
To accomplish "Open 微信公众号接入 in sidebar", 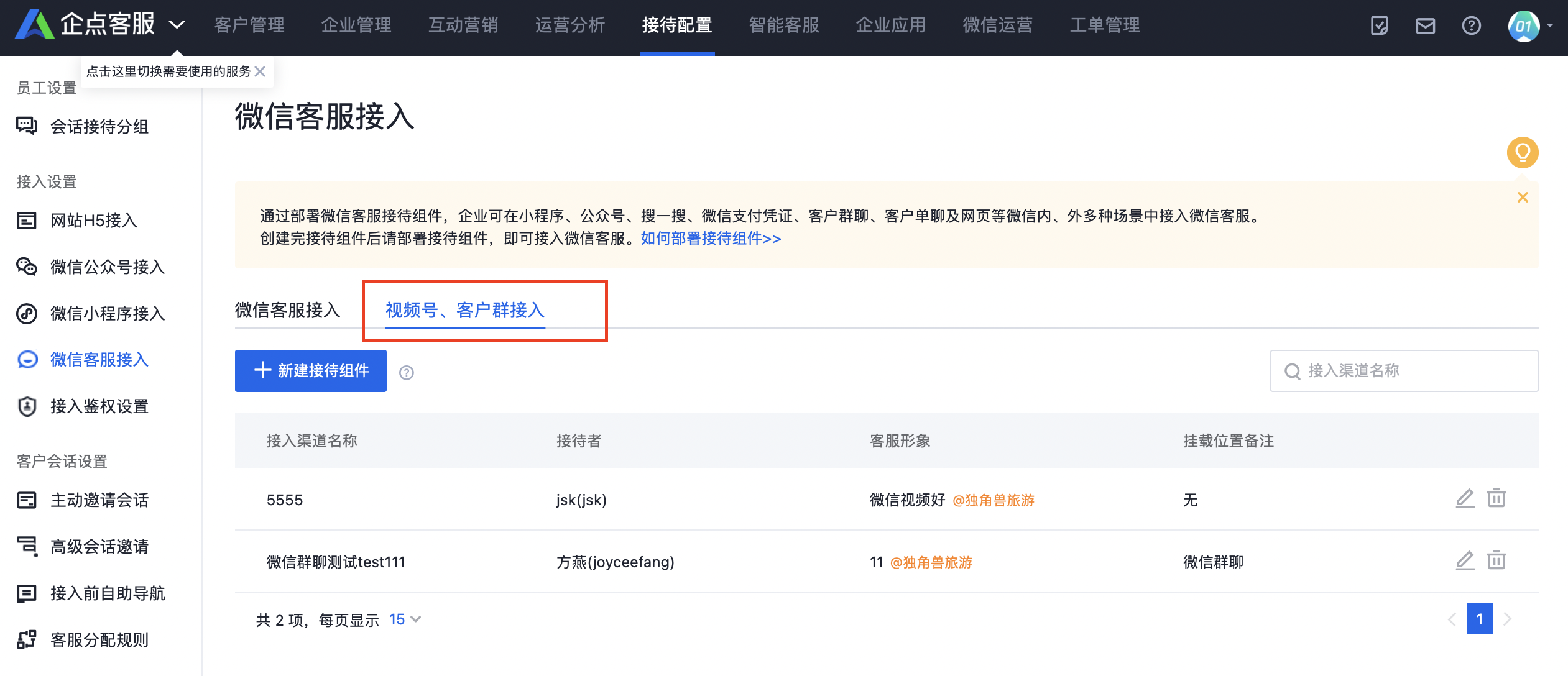I will (108, 267).
